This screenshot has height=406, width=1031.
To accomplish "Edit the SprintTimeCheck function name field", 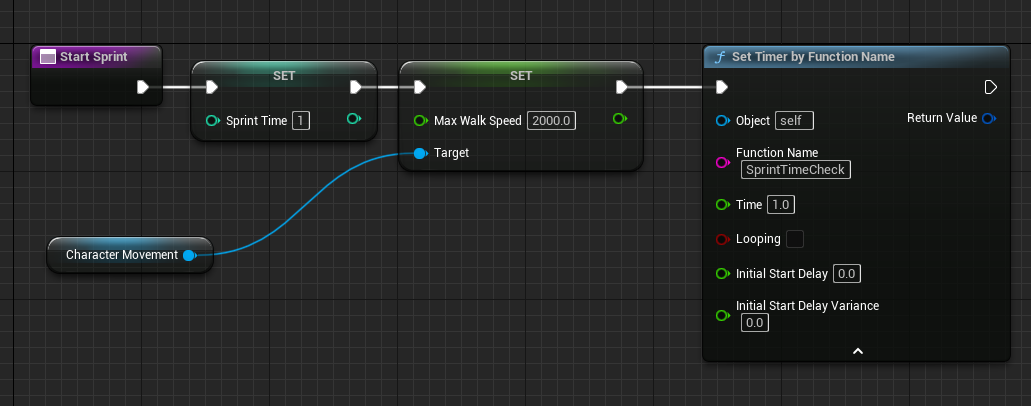I will coord(796,170).
